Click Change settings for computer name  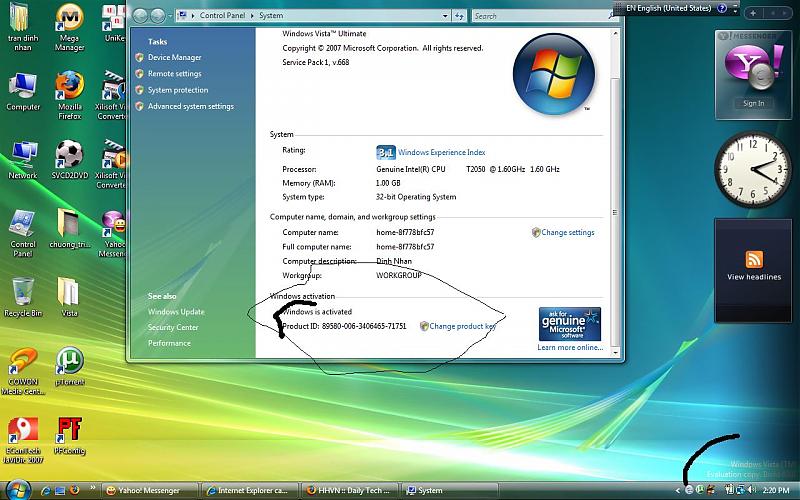(567, 233)
